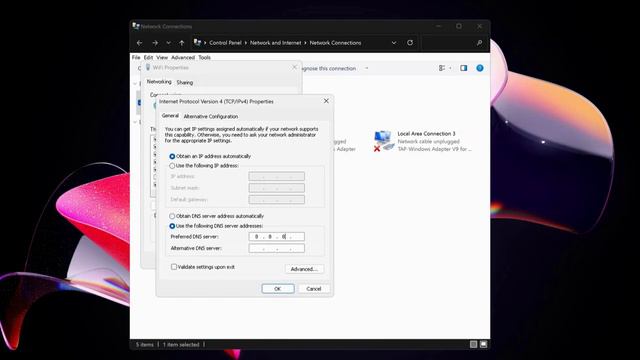This screenshot has width=640, height=360.
Task: Select Obtain an IP address automatically
Action: [x=172, y=156]
